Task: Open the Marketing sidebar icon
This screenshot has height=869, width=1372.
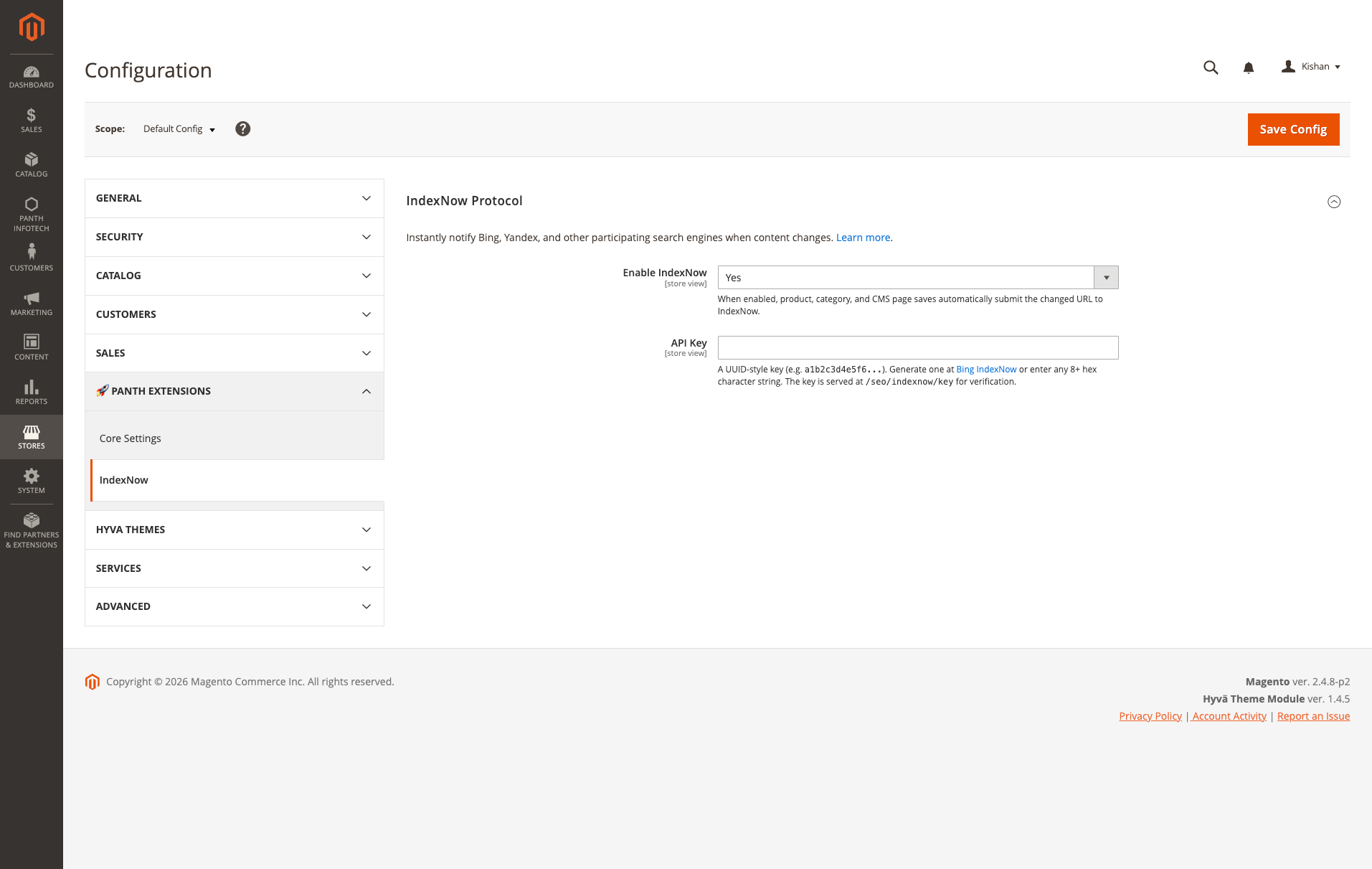Action: 31,303
